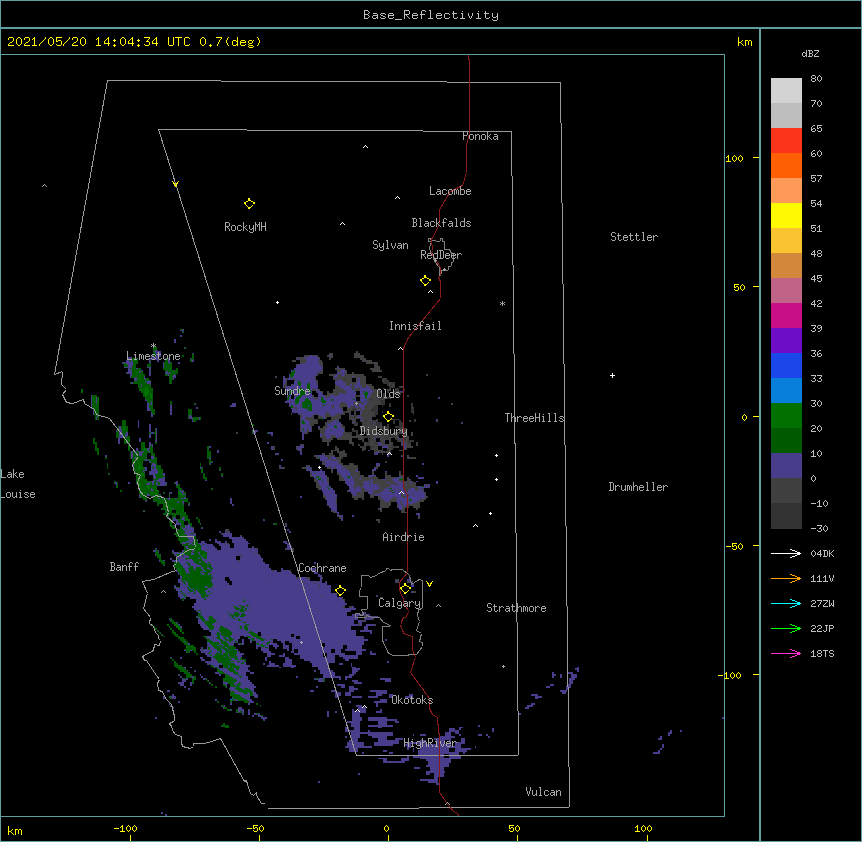This screenshot has width=862, height=842.
Task: Pick the orange swatch between 60 and 57
Action: pos(786,165)
